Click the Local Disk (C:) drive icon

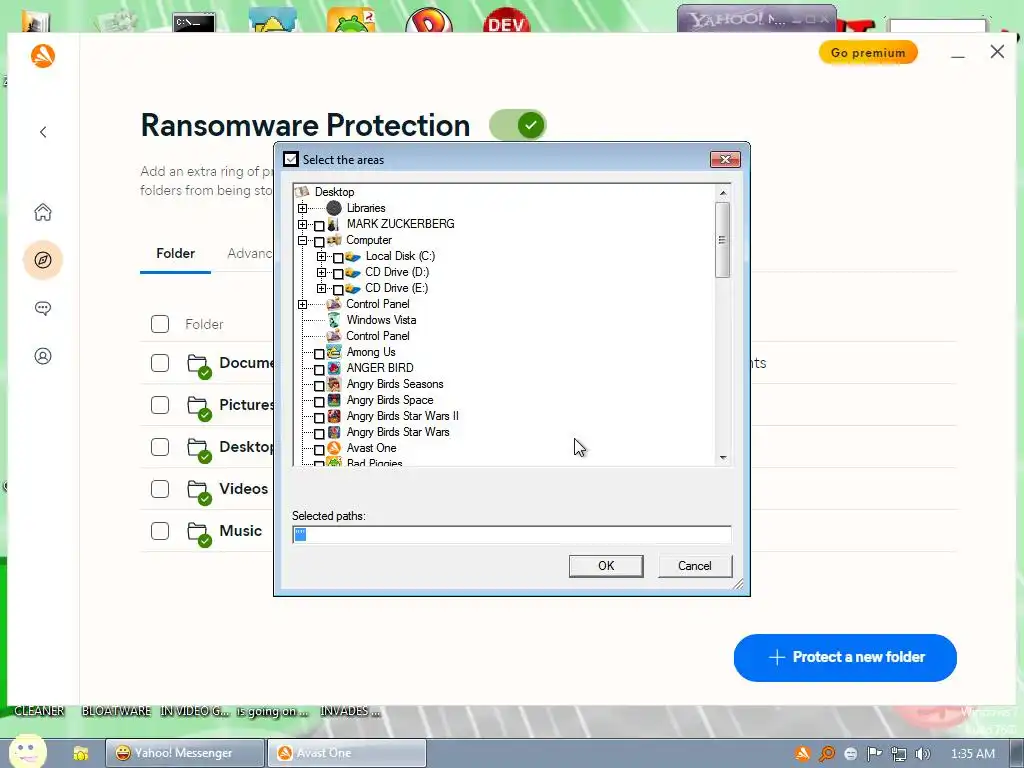(x=353, y=256)
